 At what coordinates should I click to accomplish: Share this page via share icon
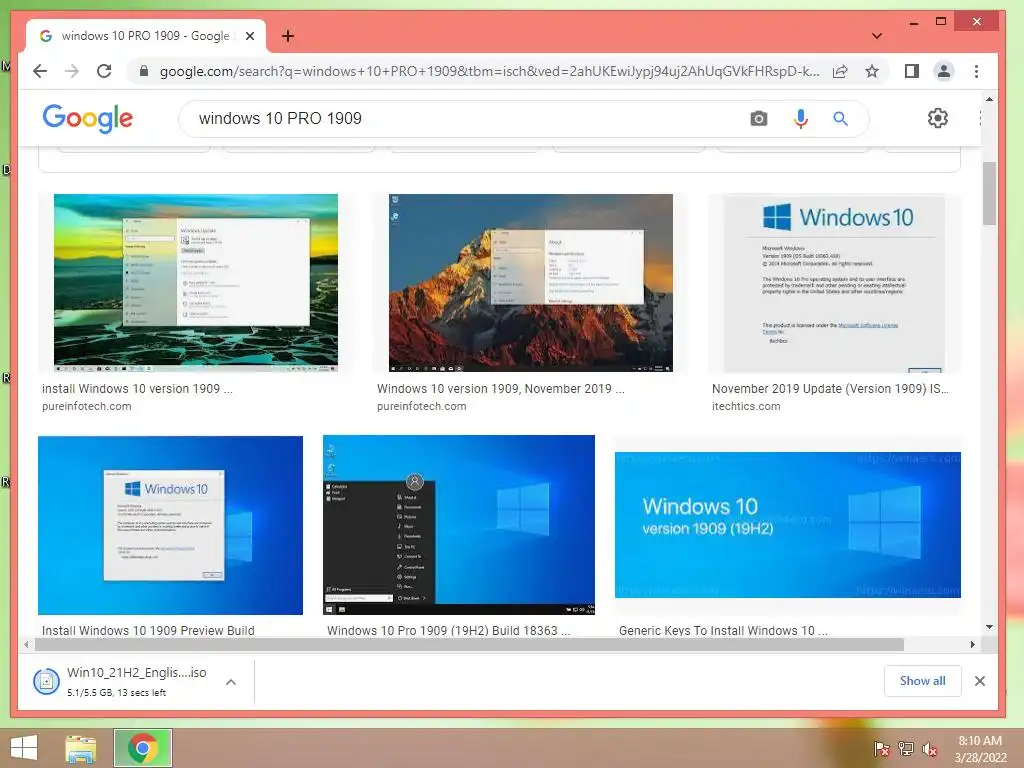[840, 71]
